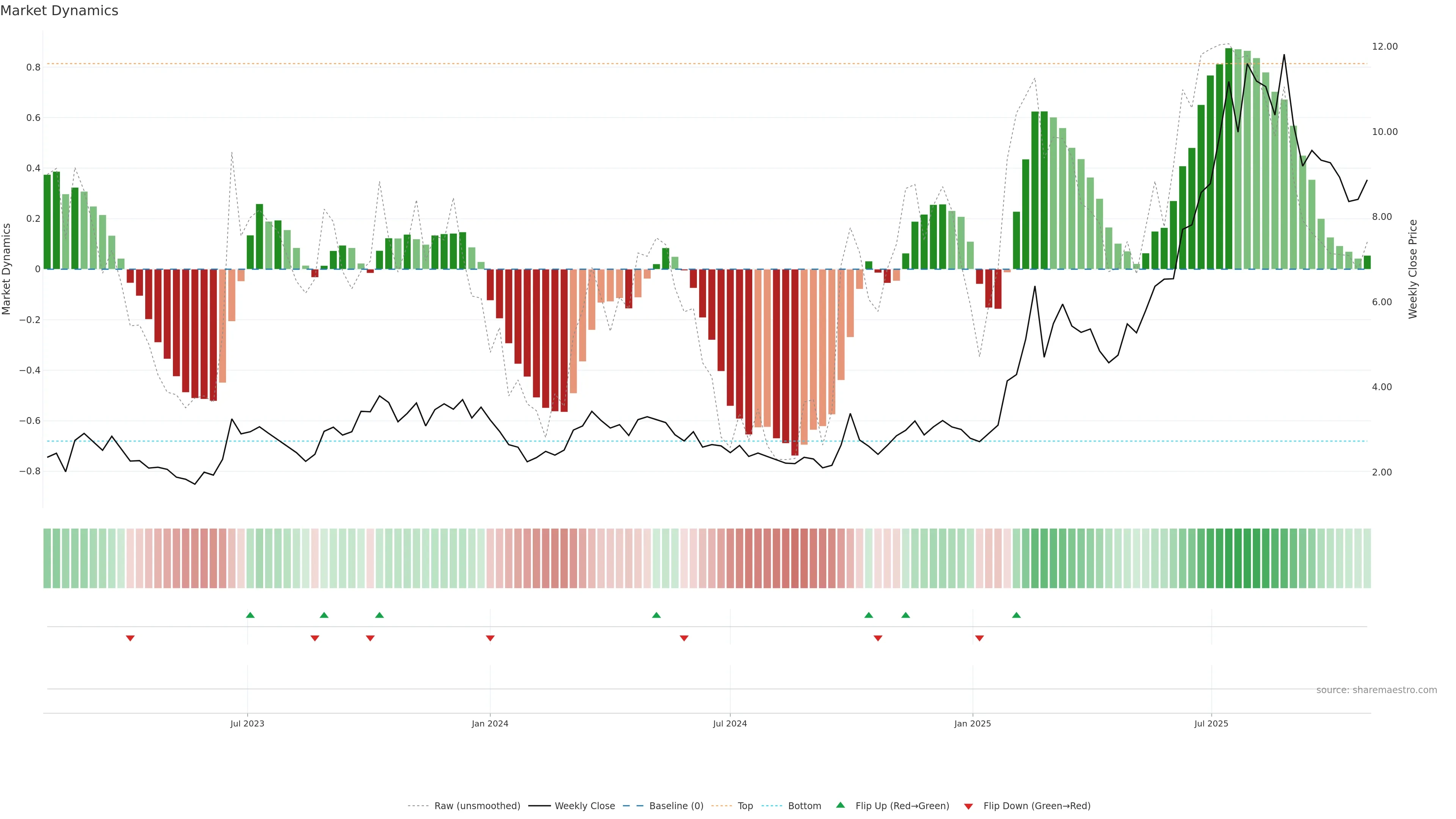The height and width of the screenshot is (819, 1456).
Task: Toggle the Baseline (0) legend entry
Action: pyautogui.click(x=676, y=805)
